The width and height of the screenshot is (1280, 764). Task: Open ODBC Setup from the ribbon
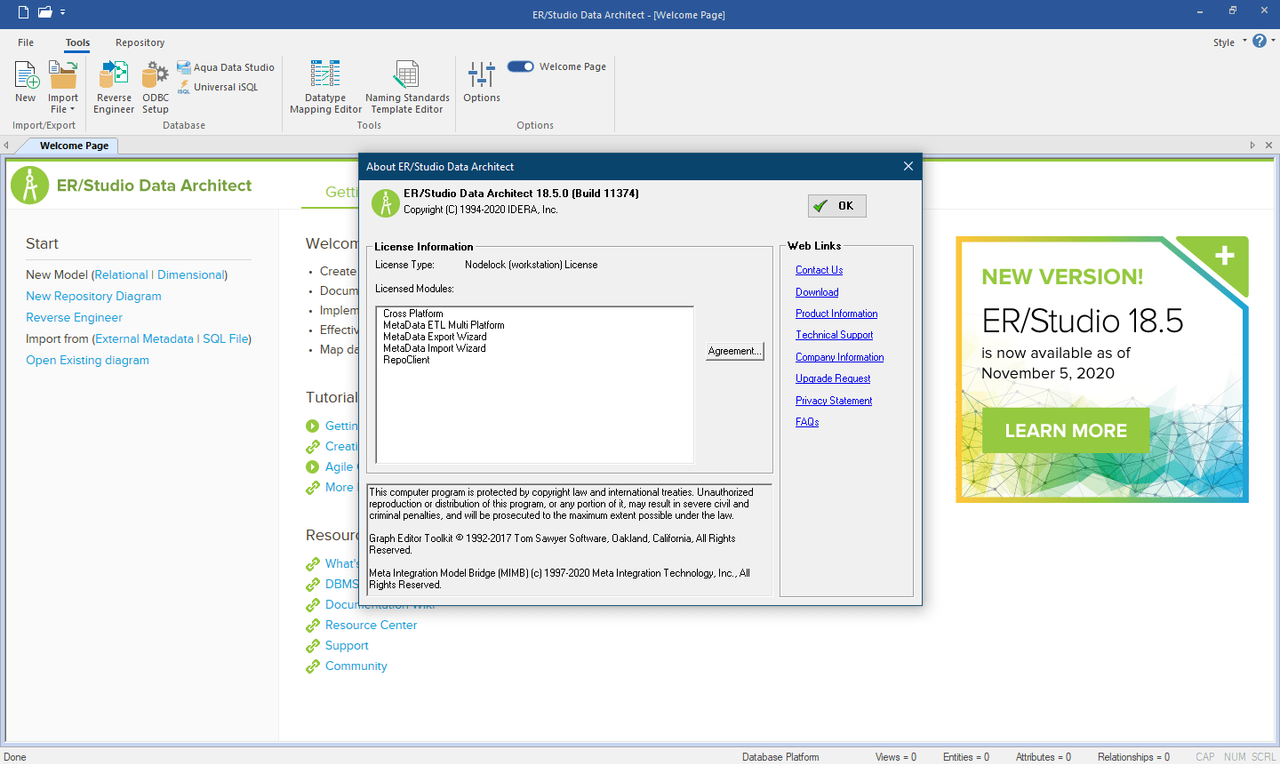pos(155,88)
